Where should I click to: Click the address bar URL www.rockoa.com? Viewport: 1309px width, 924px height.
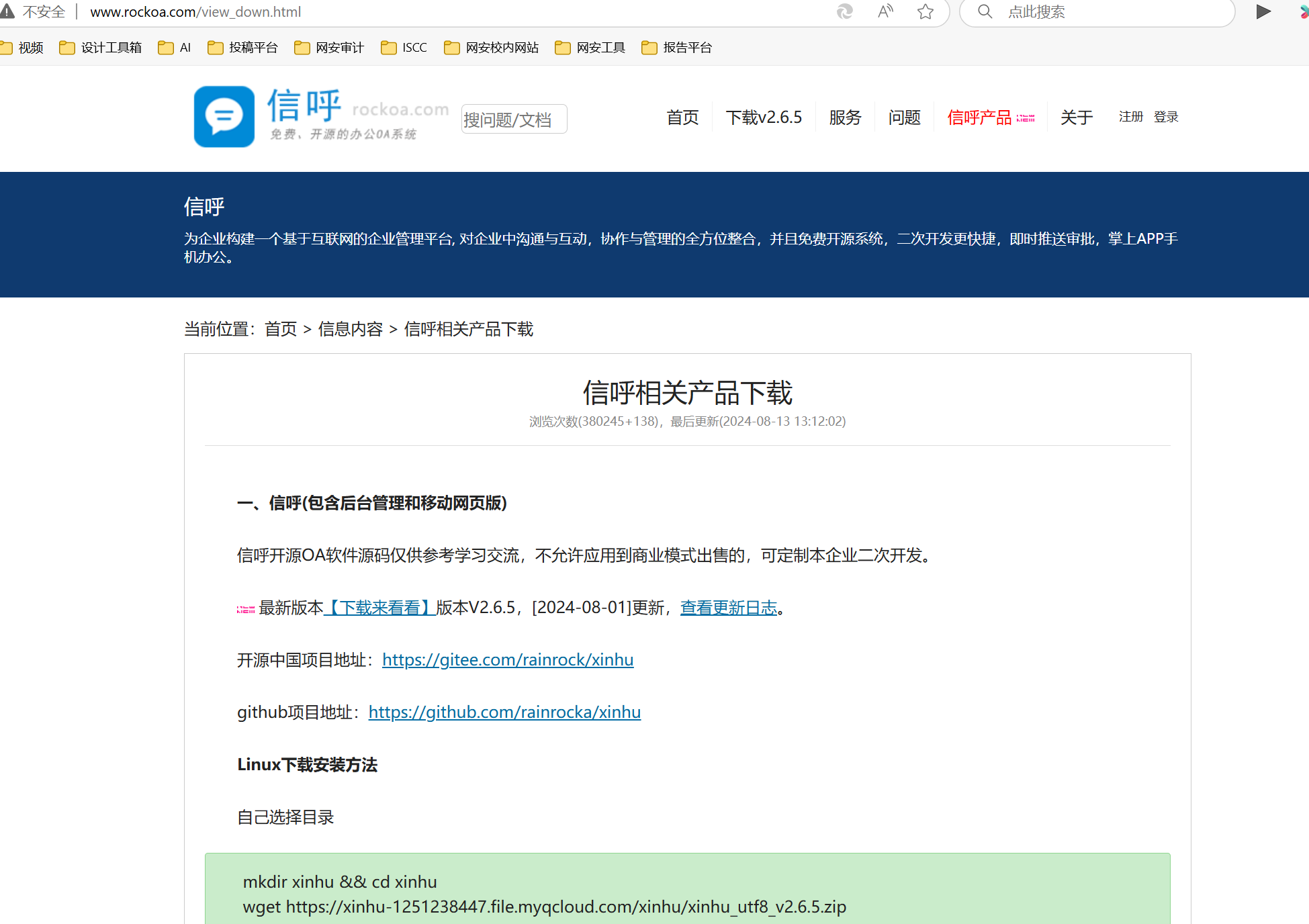pyautogui.click(x=195, y=12)
